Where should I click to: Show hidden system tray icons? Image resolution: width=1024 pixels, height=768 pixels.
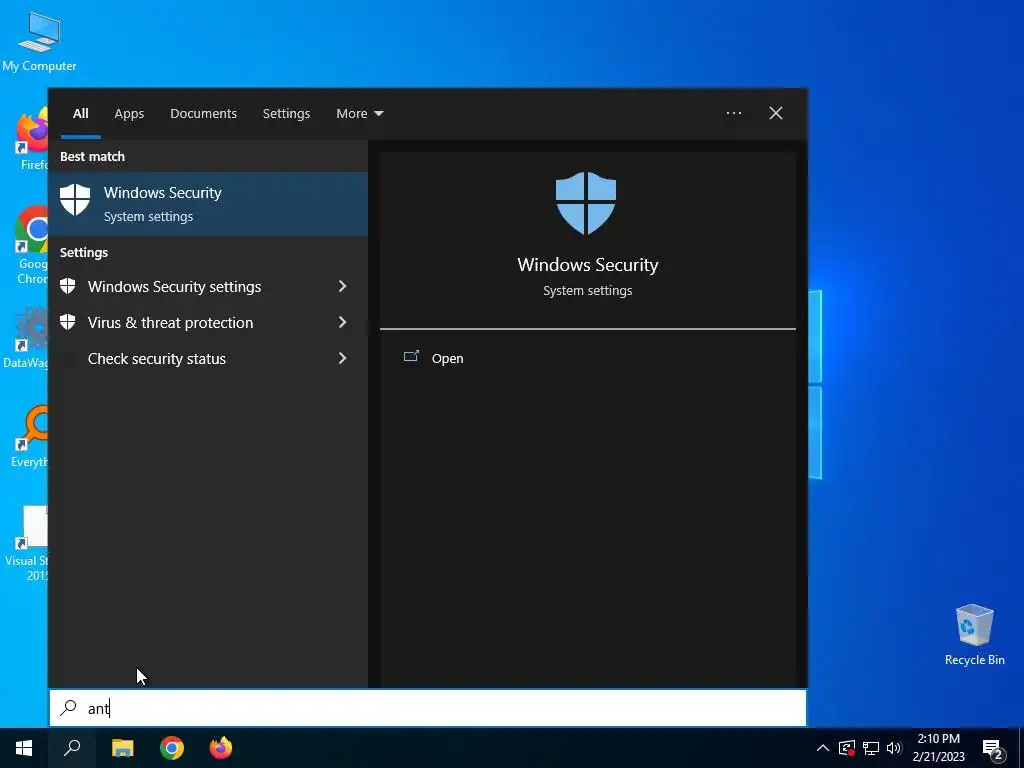(x=823, y=748)
